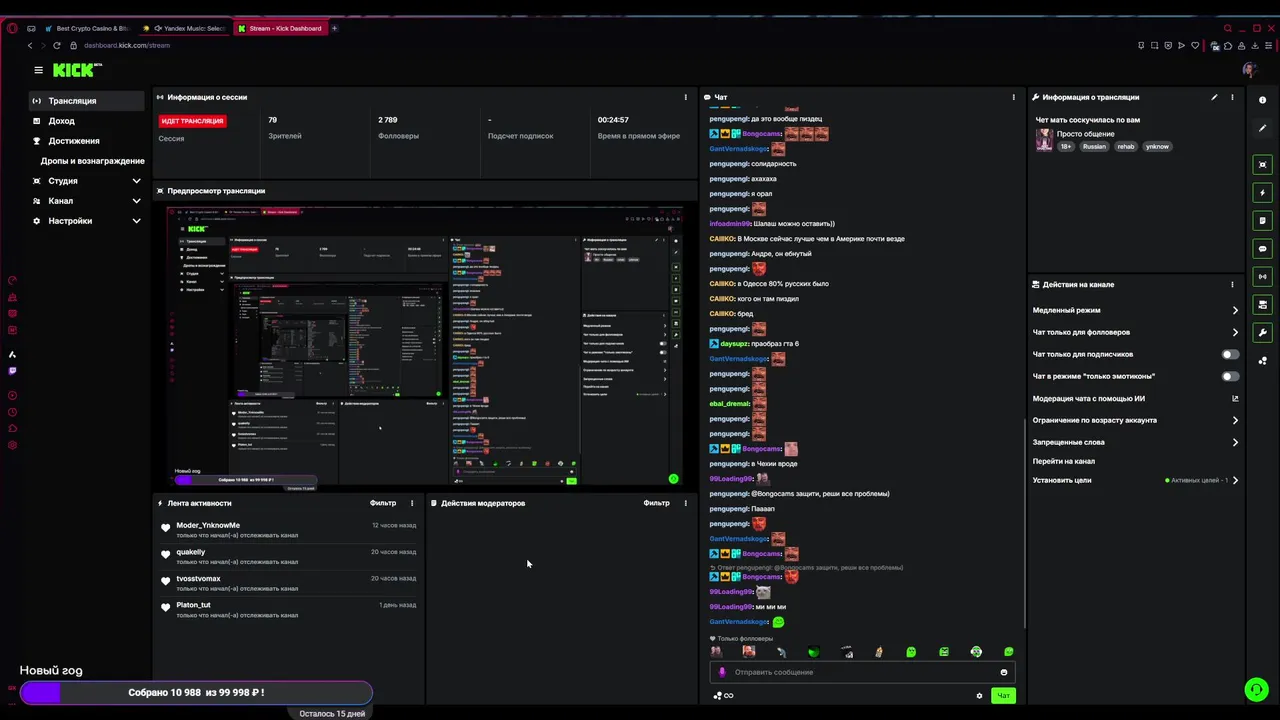The image size is (1280, 720).
Task: Click the Новый год donation goal progress bar
Action: point(196,692)
